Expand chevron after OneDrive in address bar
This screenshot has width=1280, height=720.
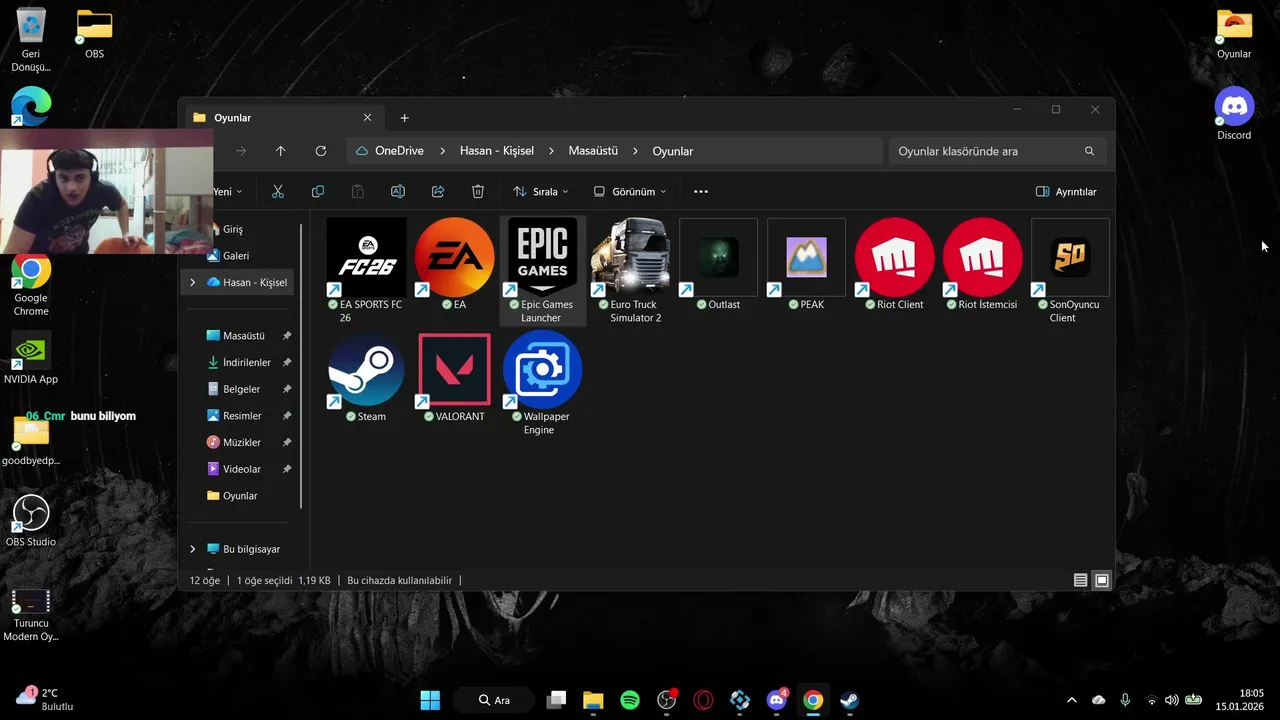442,151
